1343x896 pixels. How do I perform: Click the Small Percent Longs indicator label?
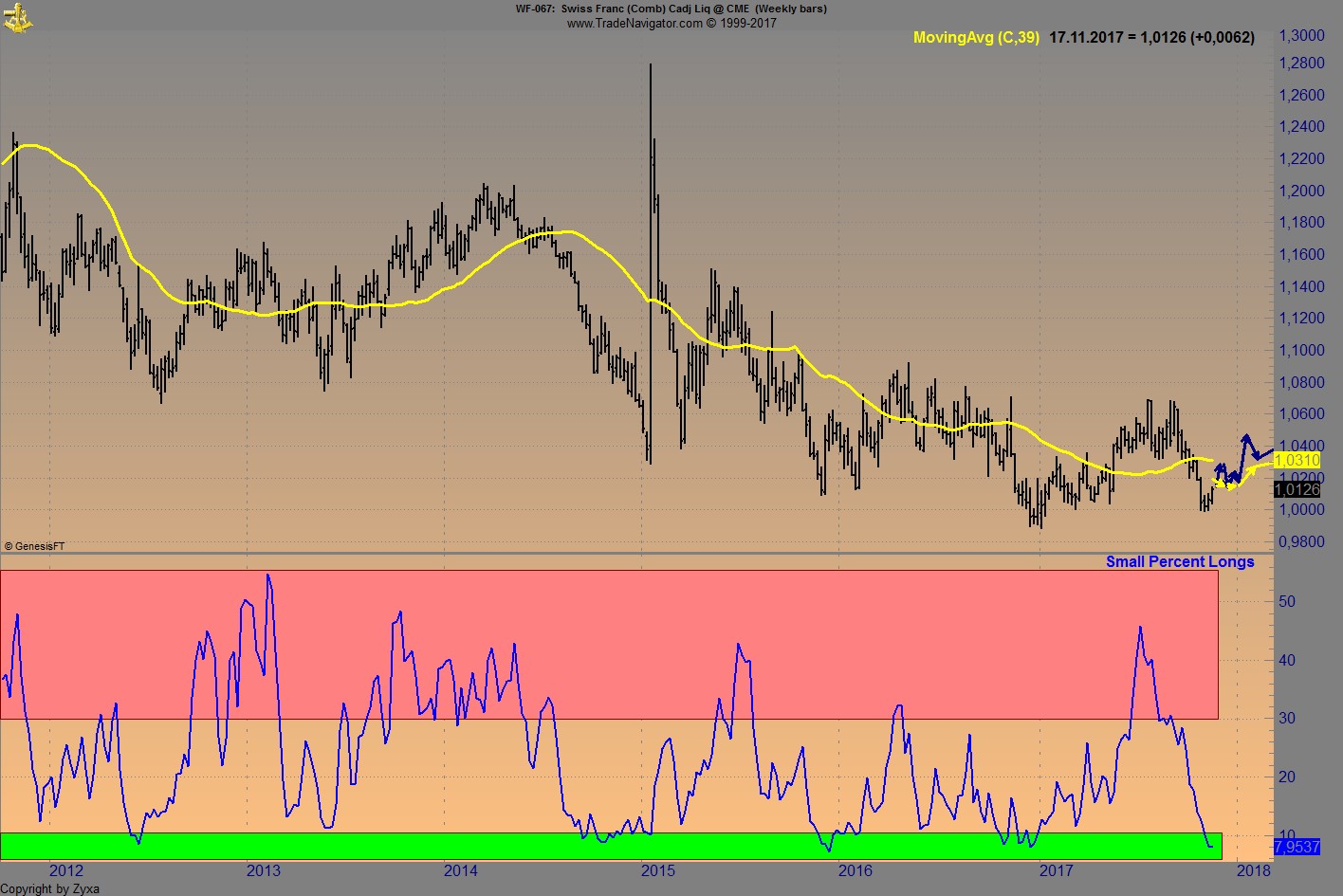[x=1179, y=561]
